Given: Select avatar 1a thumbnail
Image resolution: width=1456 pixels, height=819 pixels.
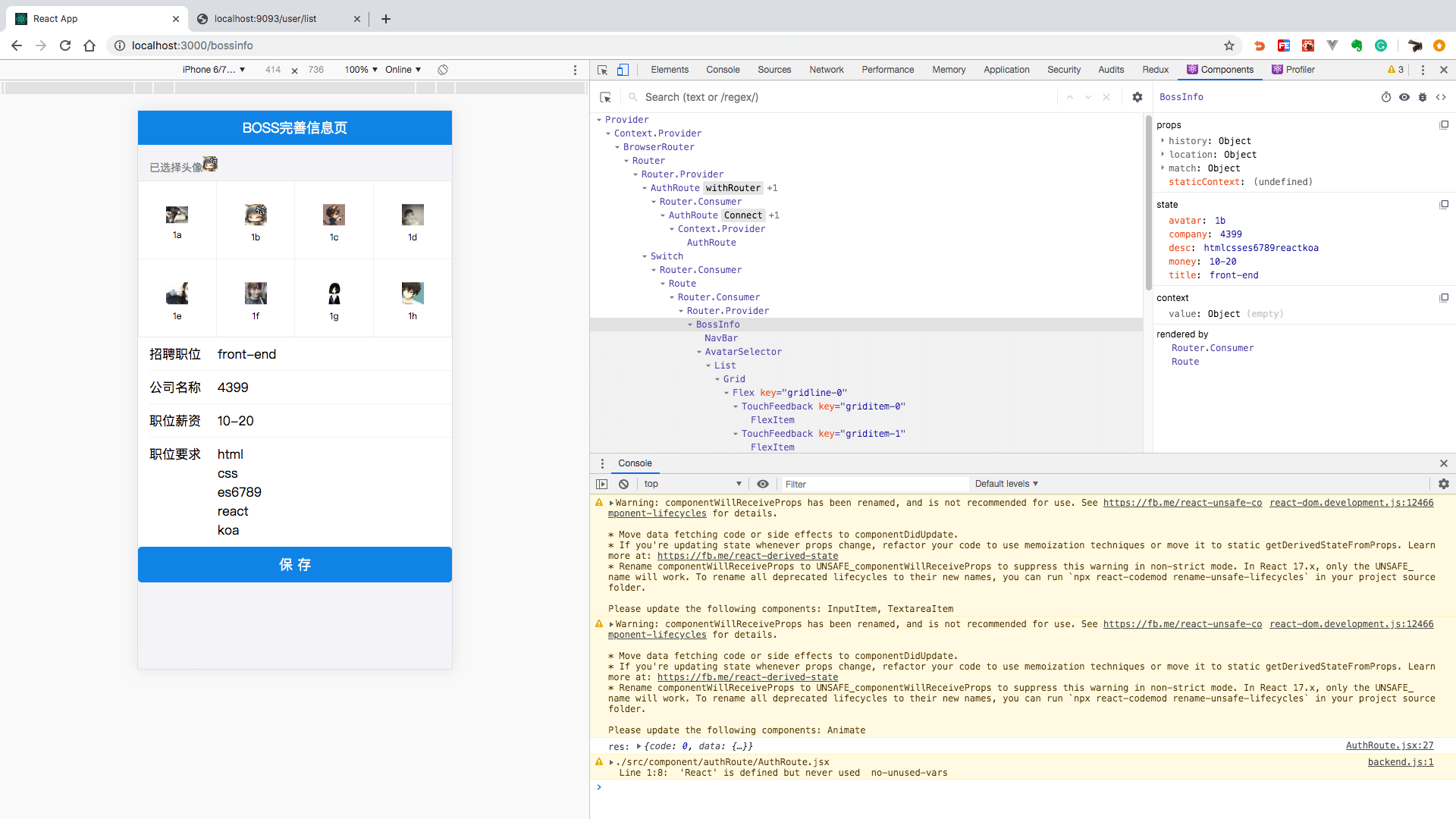Looking at the screenshot, I should tap(177, 215).
